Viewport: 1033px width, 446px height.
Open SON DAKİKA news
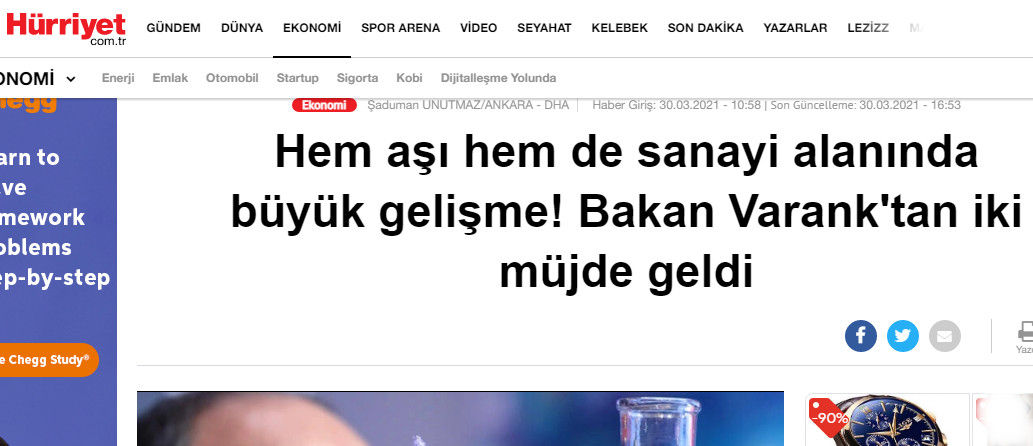coord(706,28)
